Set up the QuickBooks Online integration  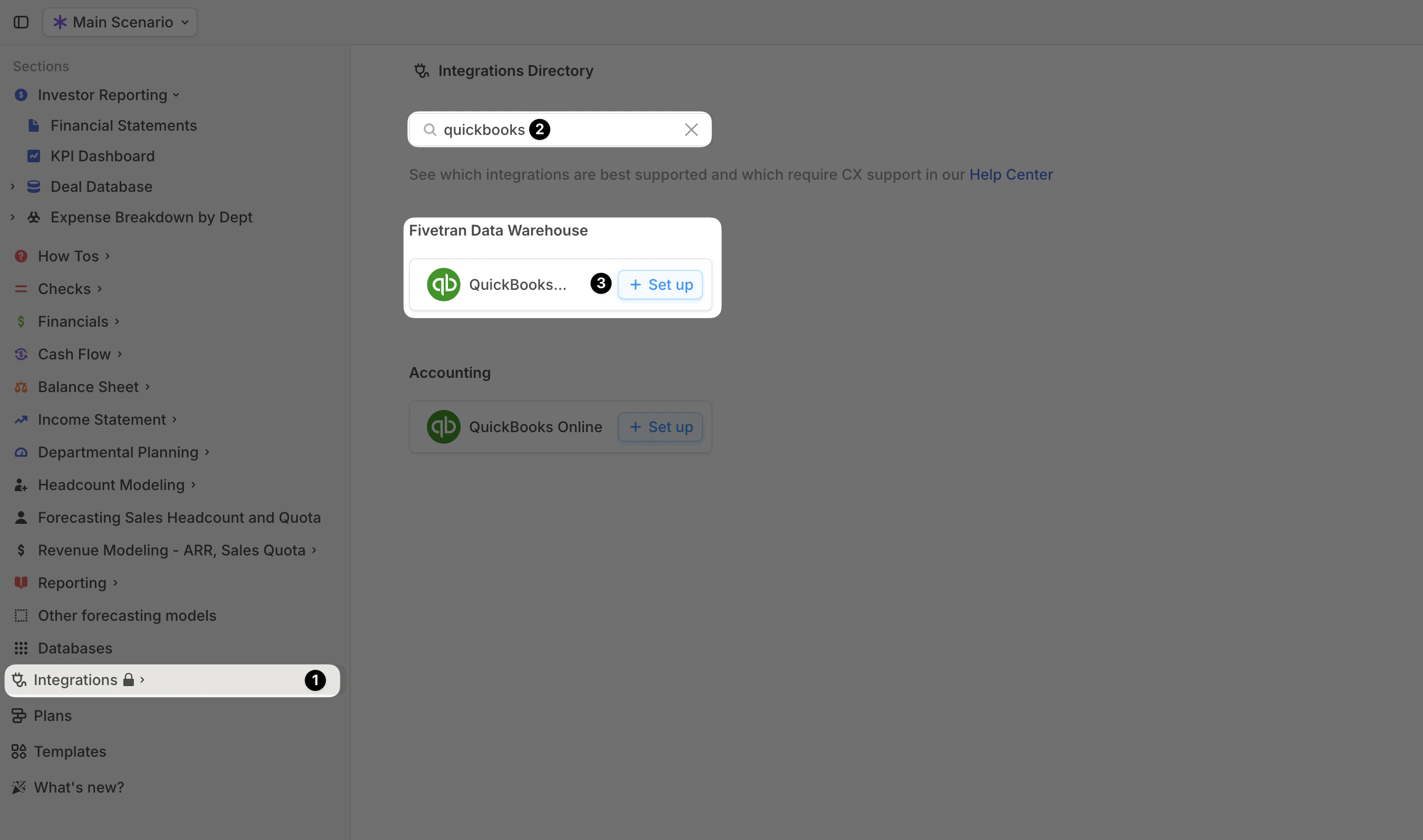tap(659, 427)
